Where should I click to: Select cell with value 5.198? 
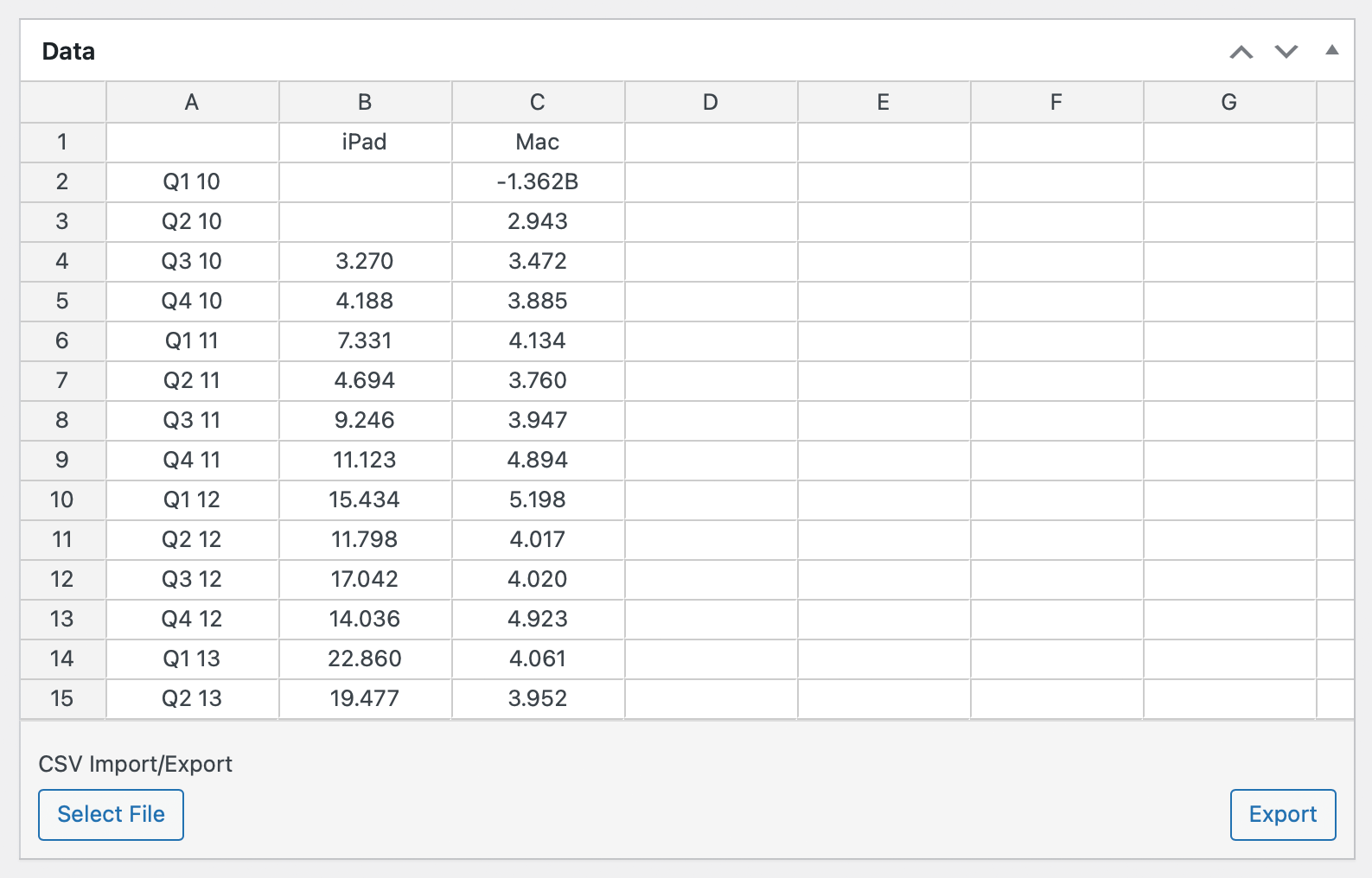pos(538,499)
